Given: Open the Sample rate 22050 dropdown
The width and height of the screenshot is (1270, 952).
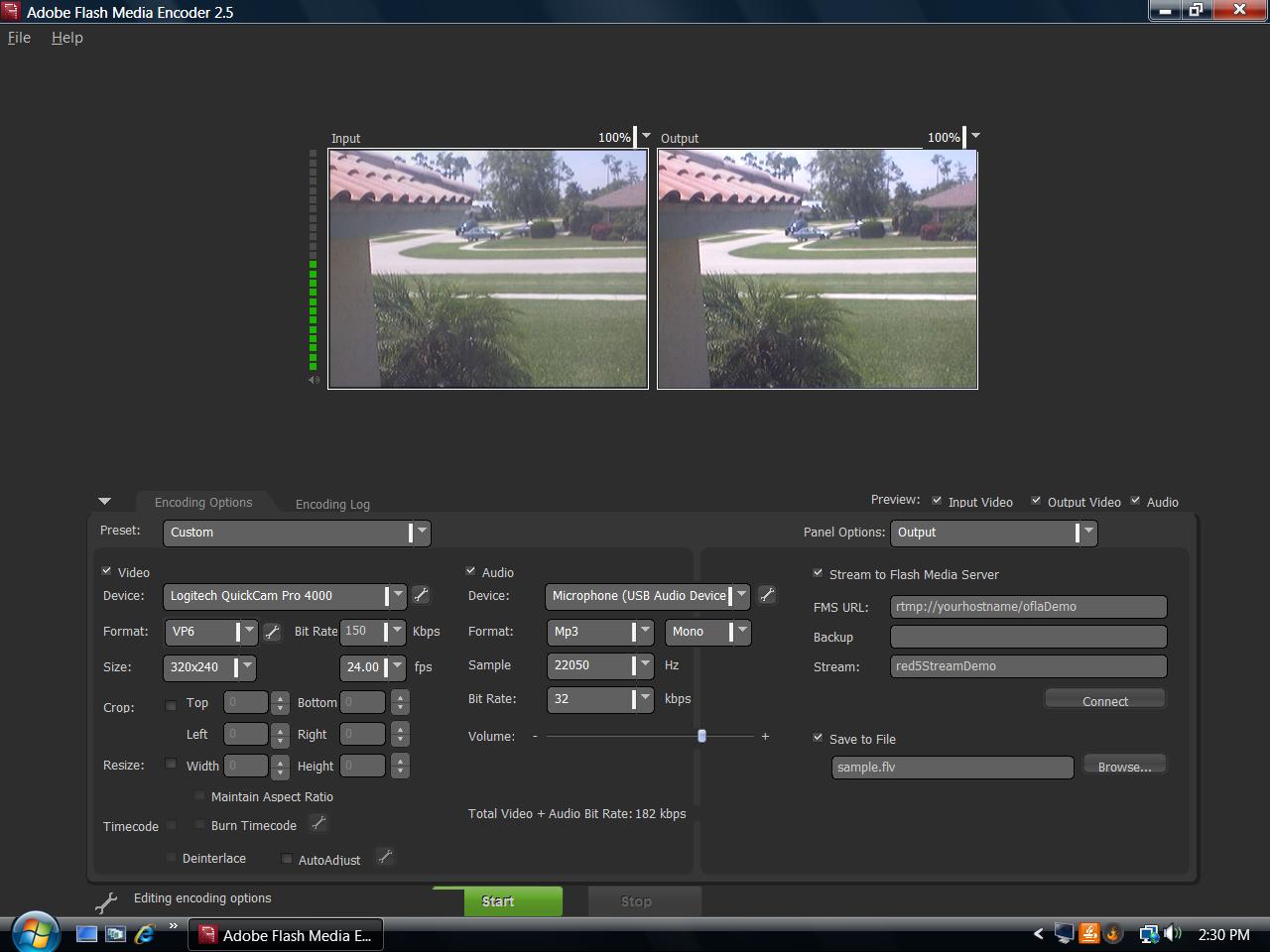Looking at the screenshot, I should (x=600, y=665).
